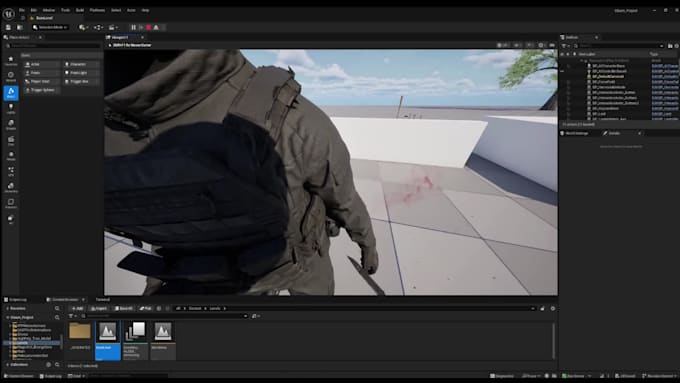Image resolution: width=680 pixels, height=383 pixels.
Task: Click the Outliner search field
Action: point(619,46)
